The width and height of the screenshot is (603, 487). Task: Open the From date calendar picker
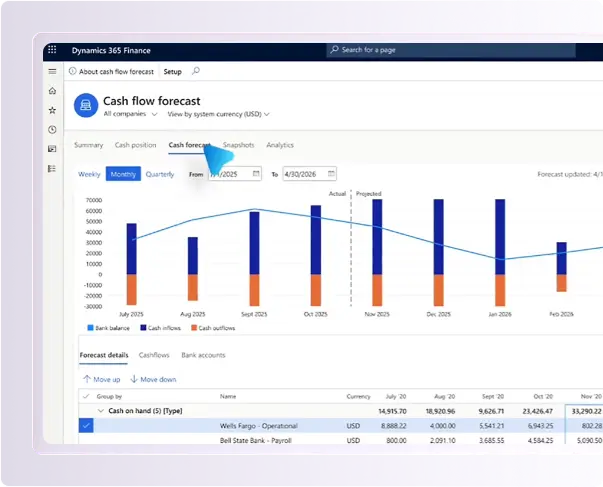pyautogui.click(x=256, y=174)
